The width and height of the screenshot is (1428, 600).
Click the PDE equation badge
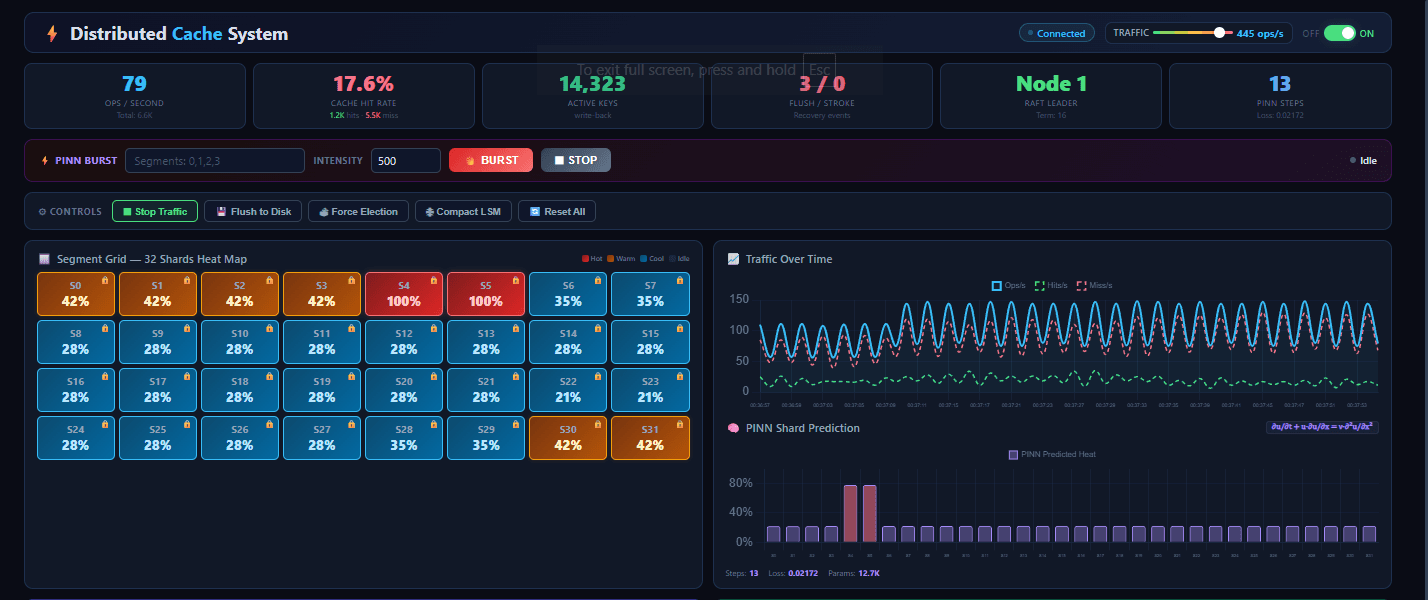point(1322,427)
